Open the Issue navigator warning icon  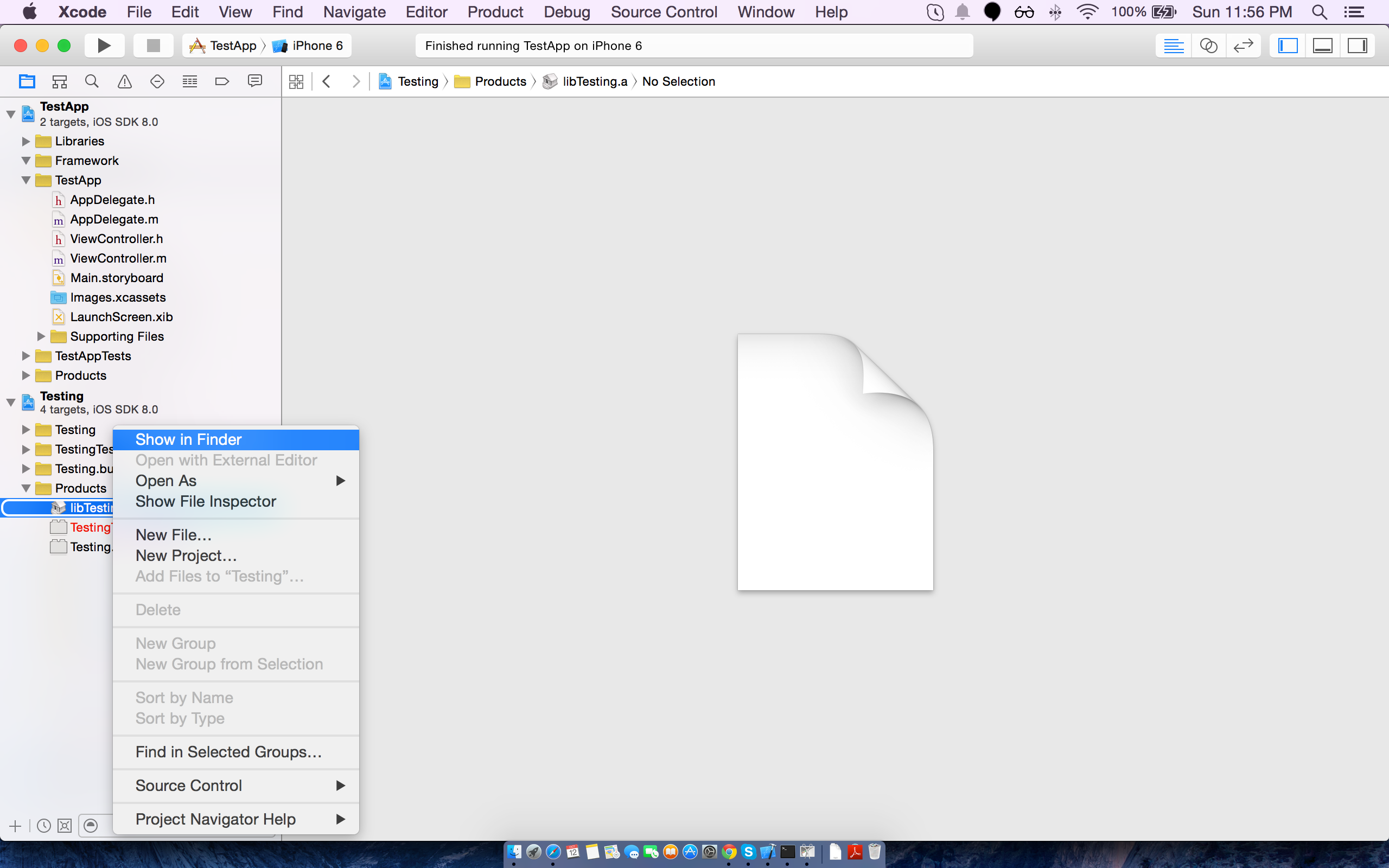(x=125, y=81)
